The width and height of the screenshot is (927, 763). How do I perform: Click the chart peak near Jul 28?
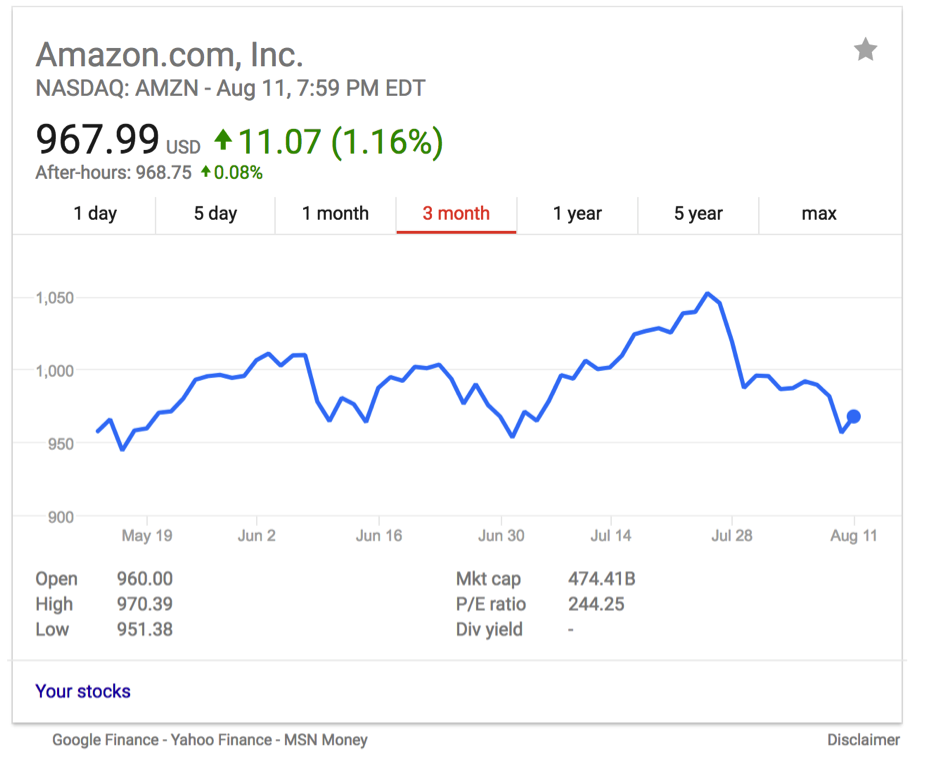pyautogui.click(x=707, y=293)
